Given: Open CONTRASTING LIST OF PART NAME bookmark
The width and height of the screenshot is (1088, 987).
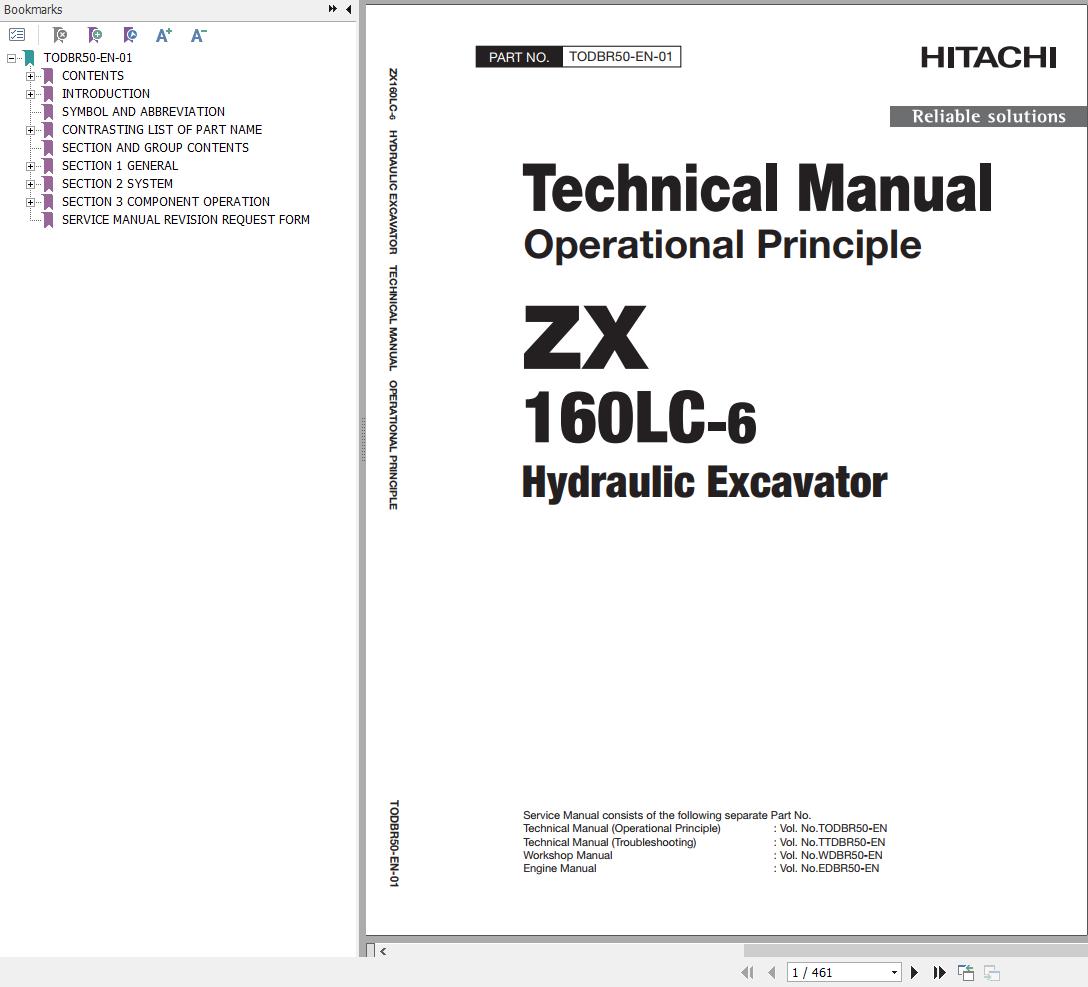Looking at the screenshot, I should (x=162, y=130).
